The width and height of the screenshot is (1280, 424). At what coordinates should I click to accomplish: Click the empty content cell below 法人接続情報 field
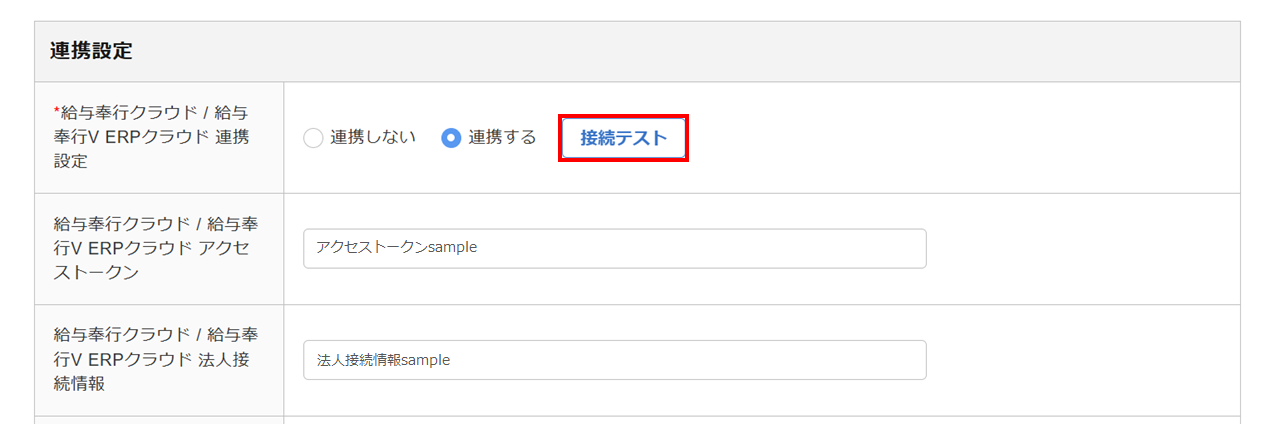click(x=760, y=420)
